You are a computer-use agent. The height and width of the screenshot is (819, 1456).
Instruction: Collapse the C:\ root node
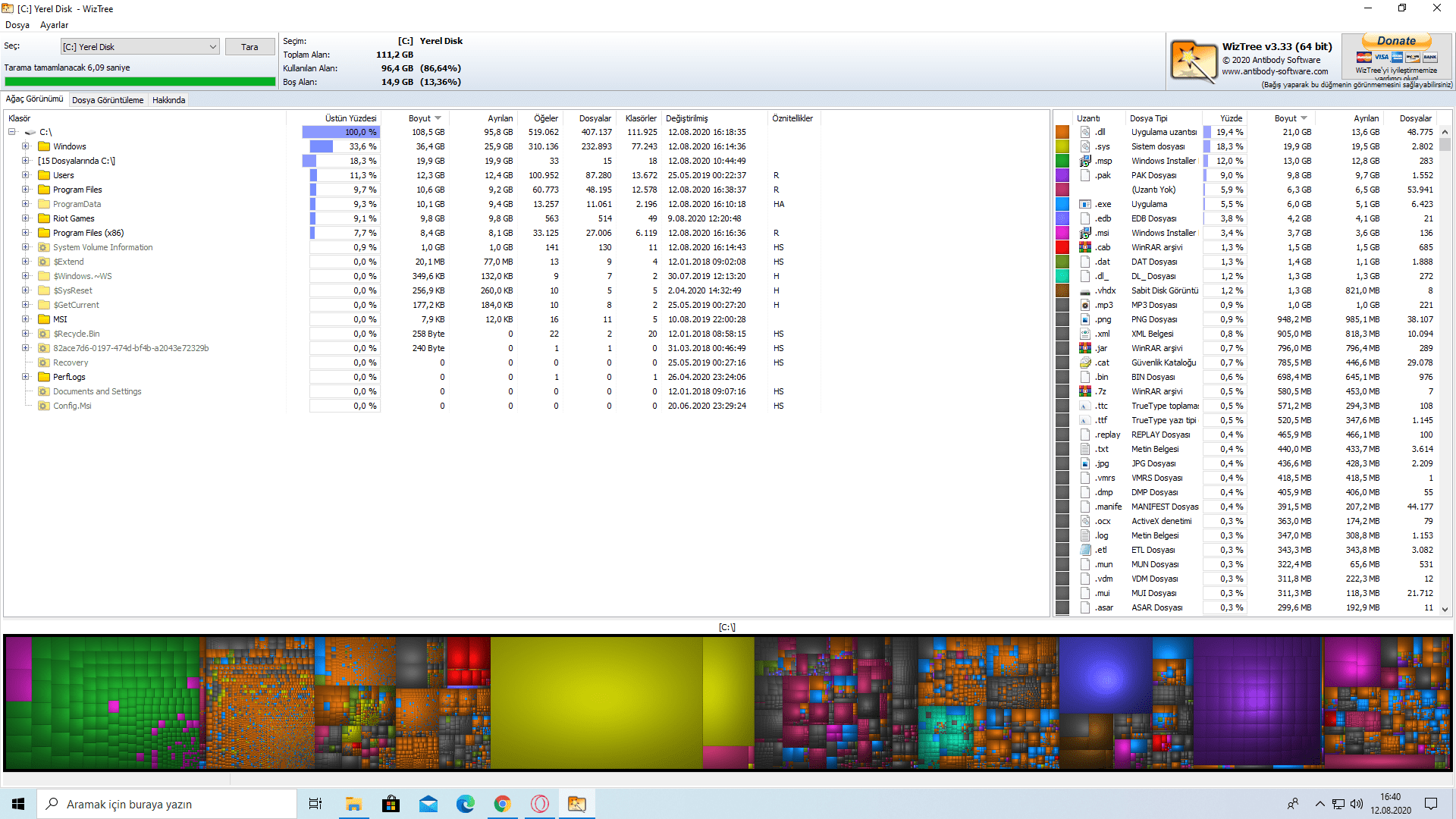tap(12, 132)
